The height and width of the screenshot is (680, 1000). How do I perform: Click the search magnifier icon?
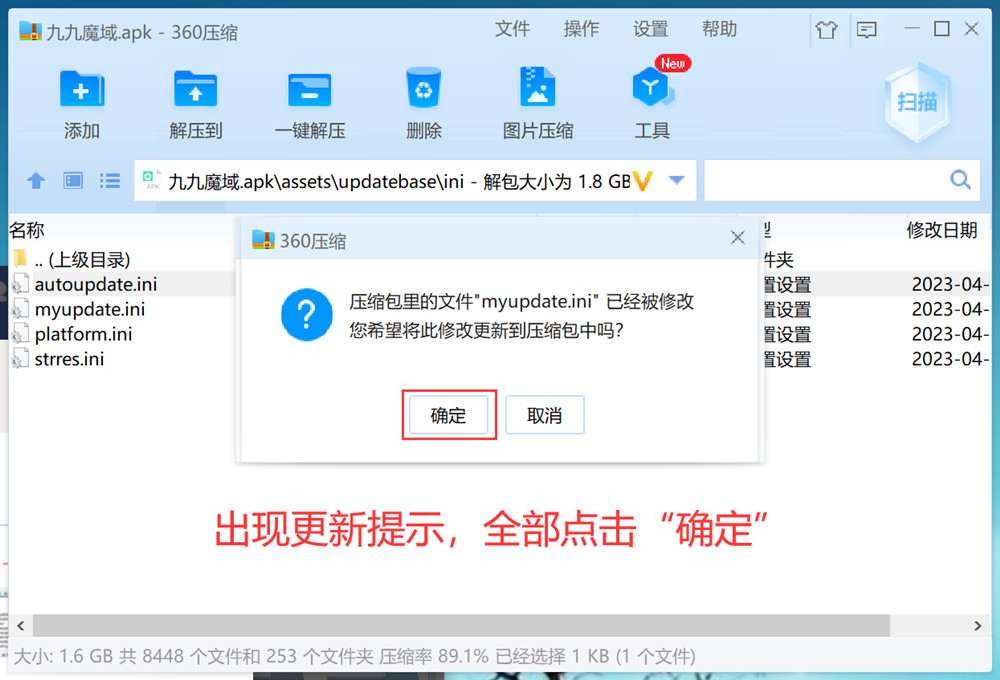pos(960,180)
